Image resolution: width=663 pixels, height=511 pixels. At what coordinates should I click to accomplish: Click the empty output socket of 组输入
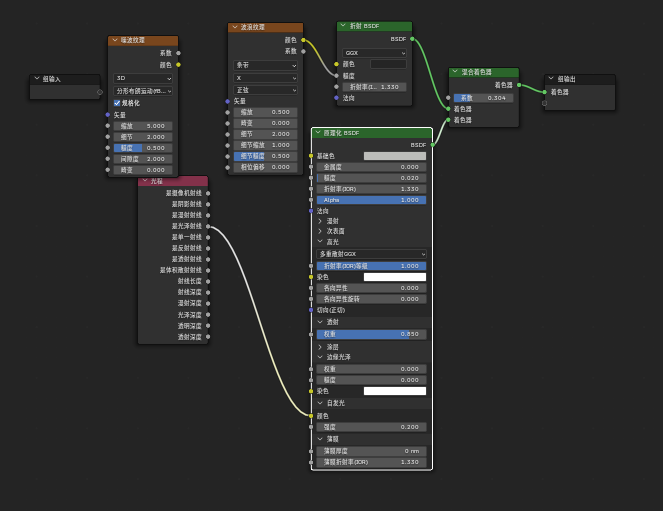[x=100, y=92]
